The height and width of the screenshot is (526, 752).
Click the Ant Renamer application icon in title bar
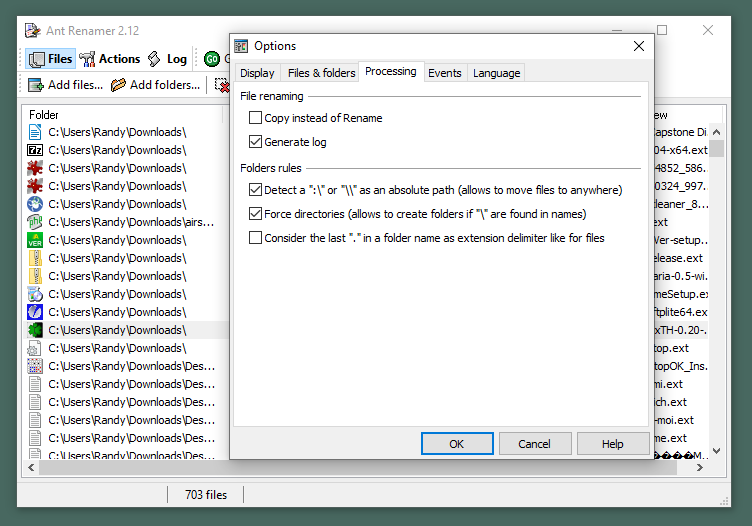(x=33, y=31)
